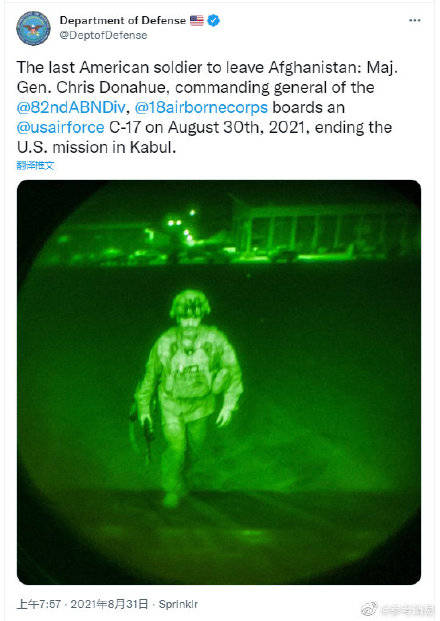Open the @18airbornecorps mention
Screen dimensions: 440x621
(x=201, y=108)
